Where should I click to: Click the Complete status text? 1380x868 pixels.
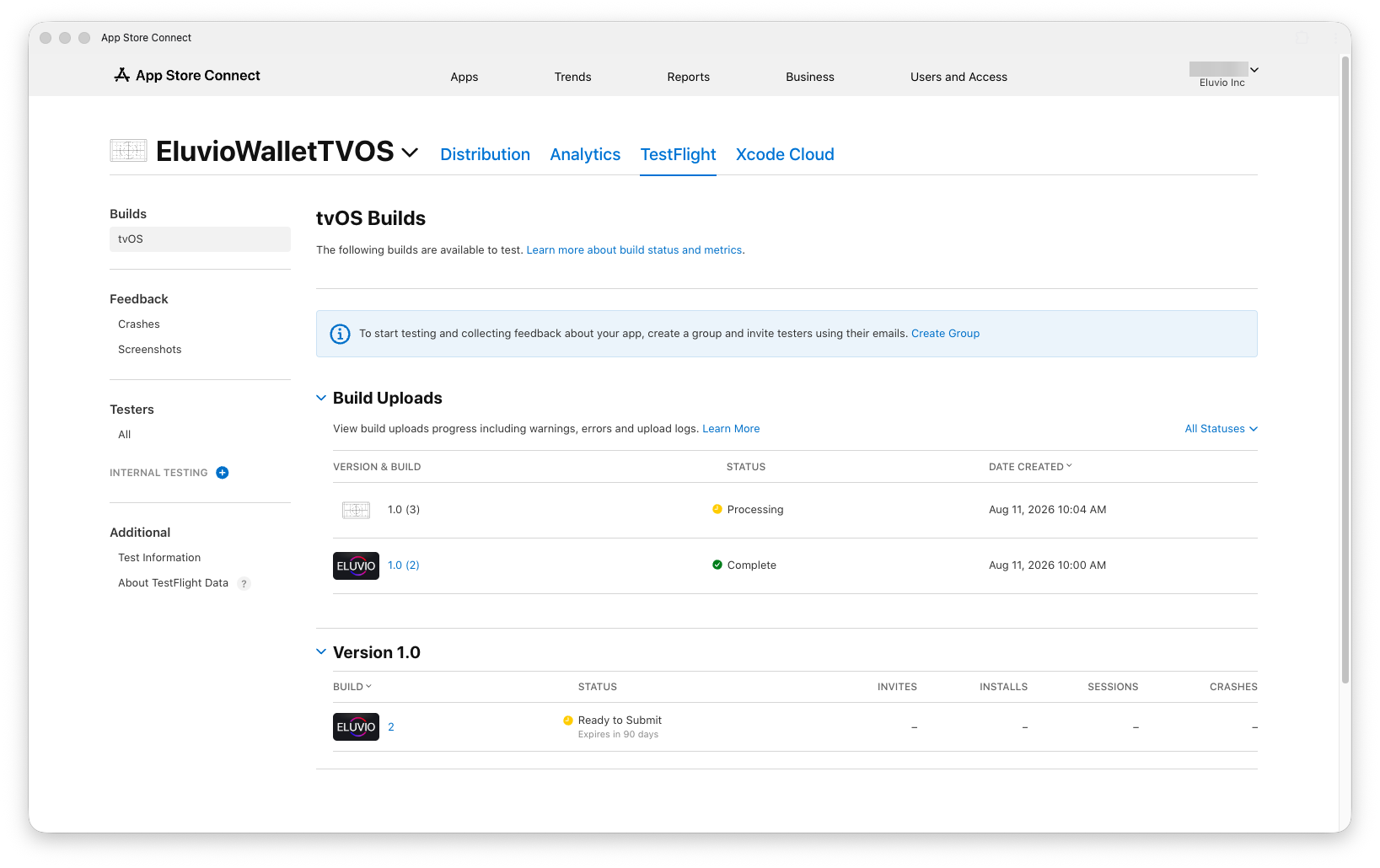[752, 565]
